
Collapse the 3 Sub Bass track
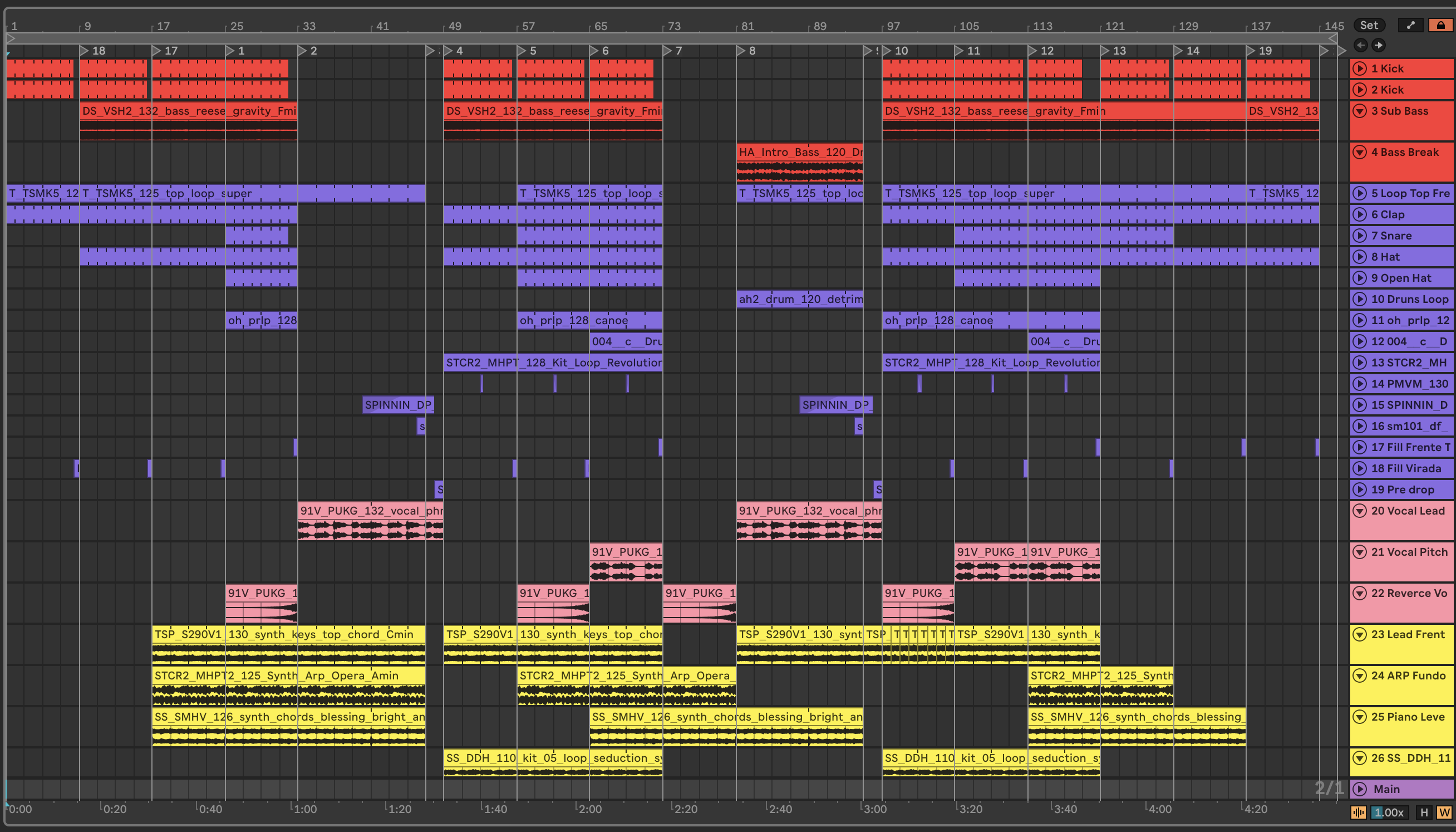1360,111
